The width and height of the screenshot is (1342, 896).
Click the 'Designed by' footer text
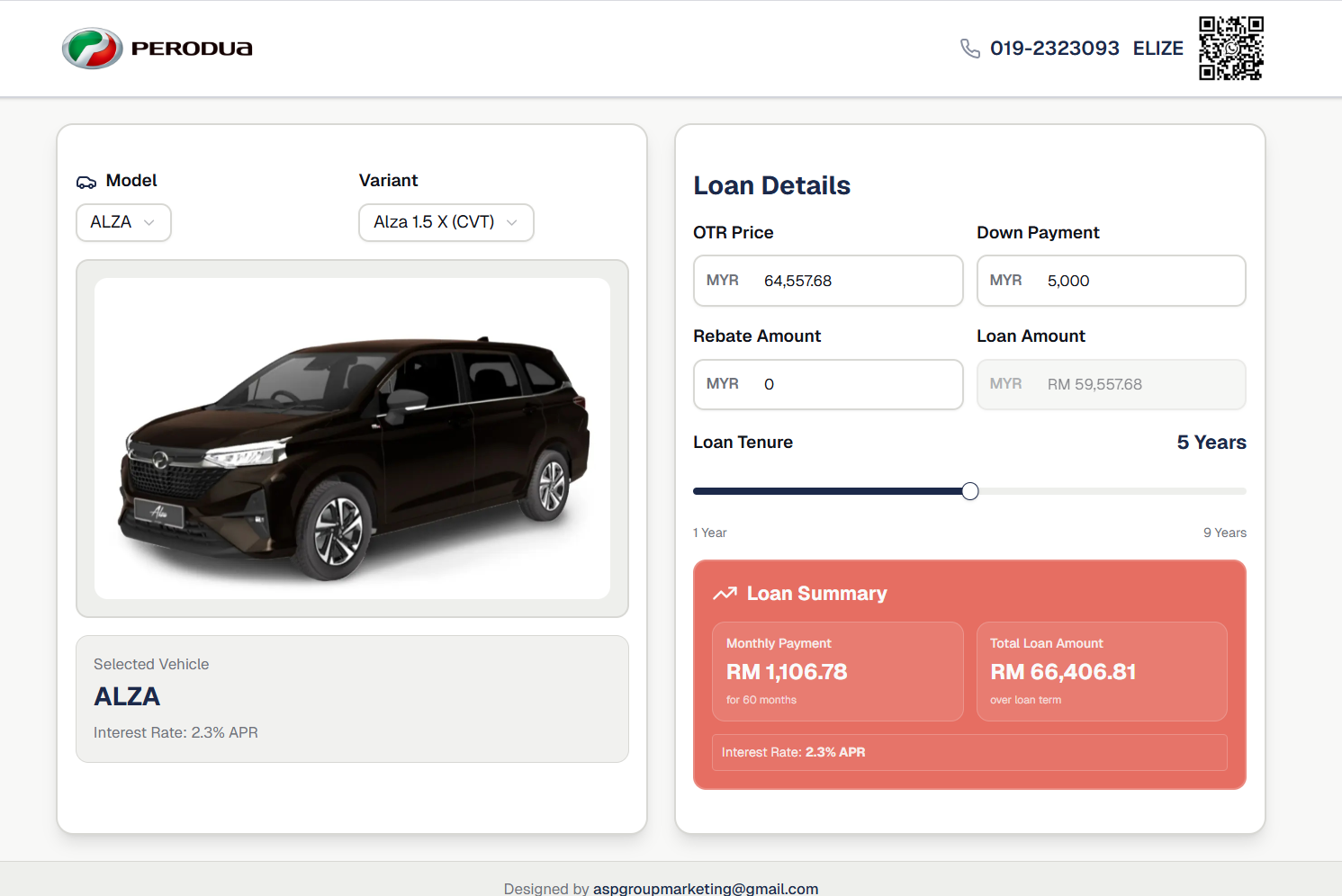click(x=546, y=888)
